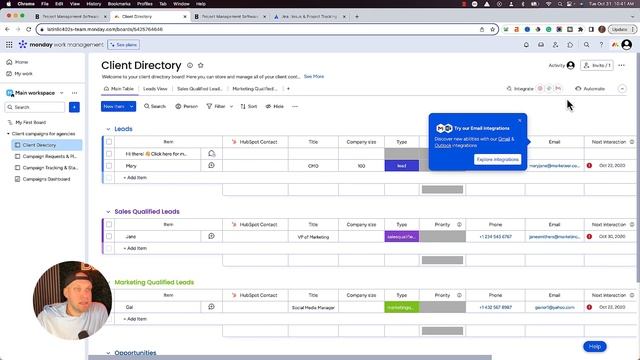Open the notifications bell
The image size is (640, 360).
[x=526, y=44]
